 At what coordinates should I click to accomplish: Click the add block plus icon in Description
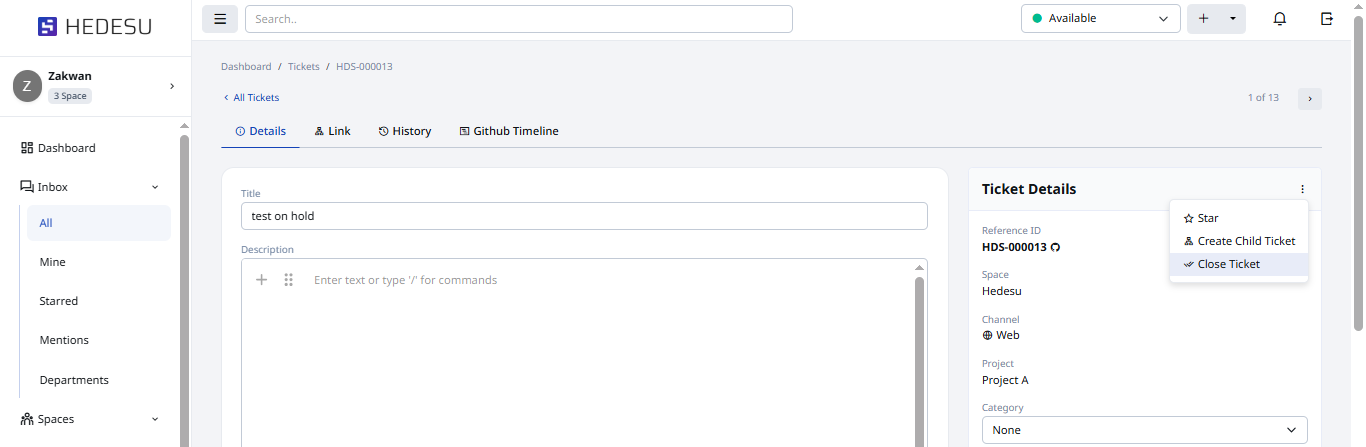[x=262, y=280]
